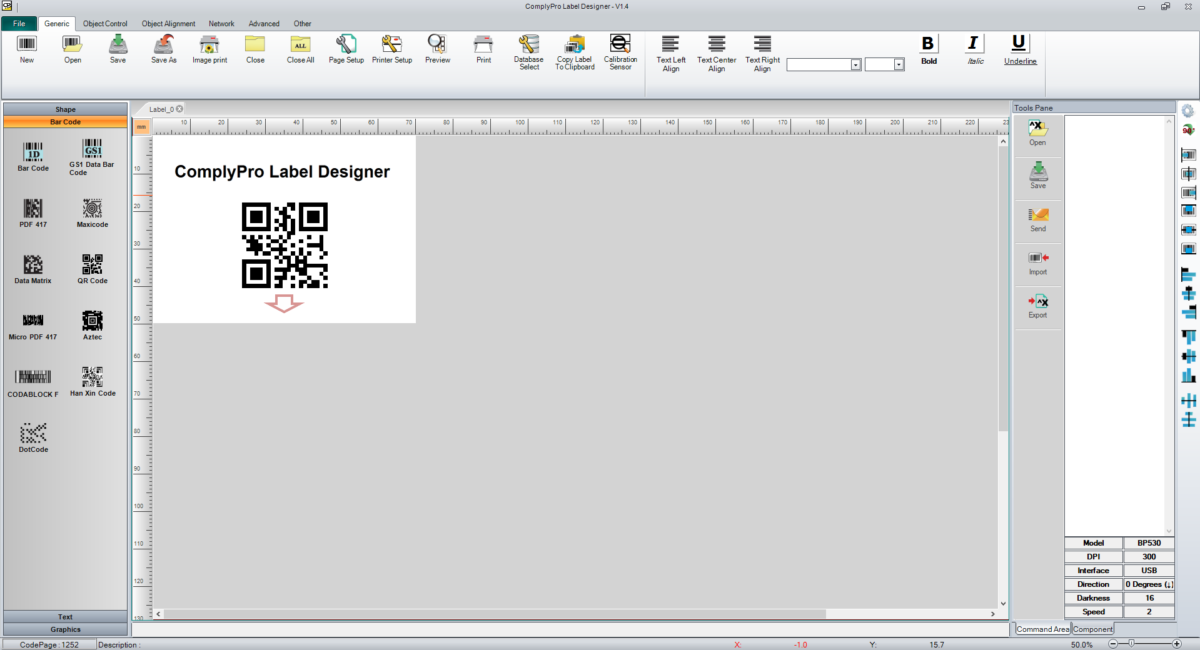
Task: Select the Micro PDF 417 tool
Action: 33,326
